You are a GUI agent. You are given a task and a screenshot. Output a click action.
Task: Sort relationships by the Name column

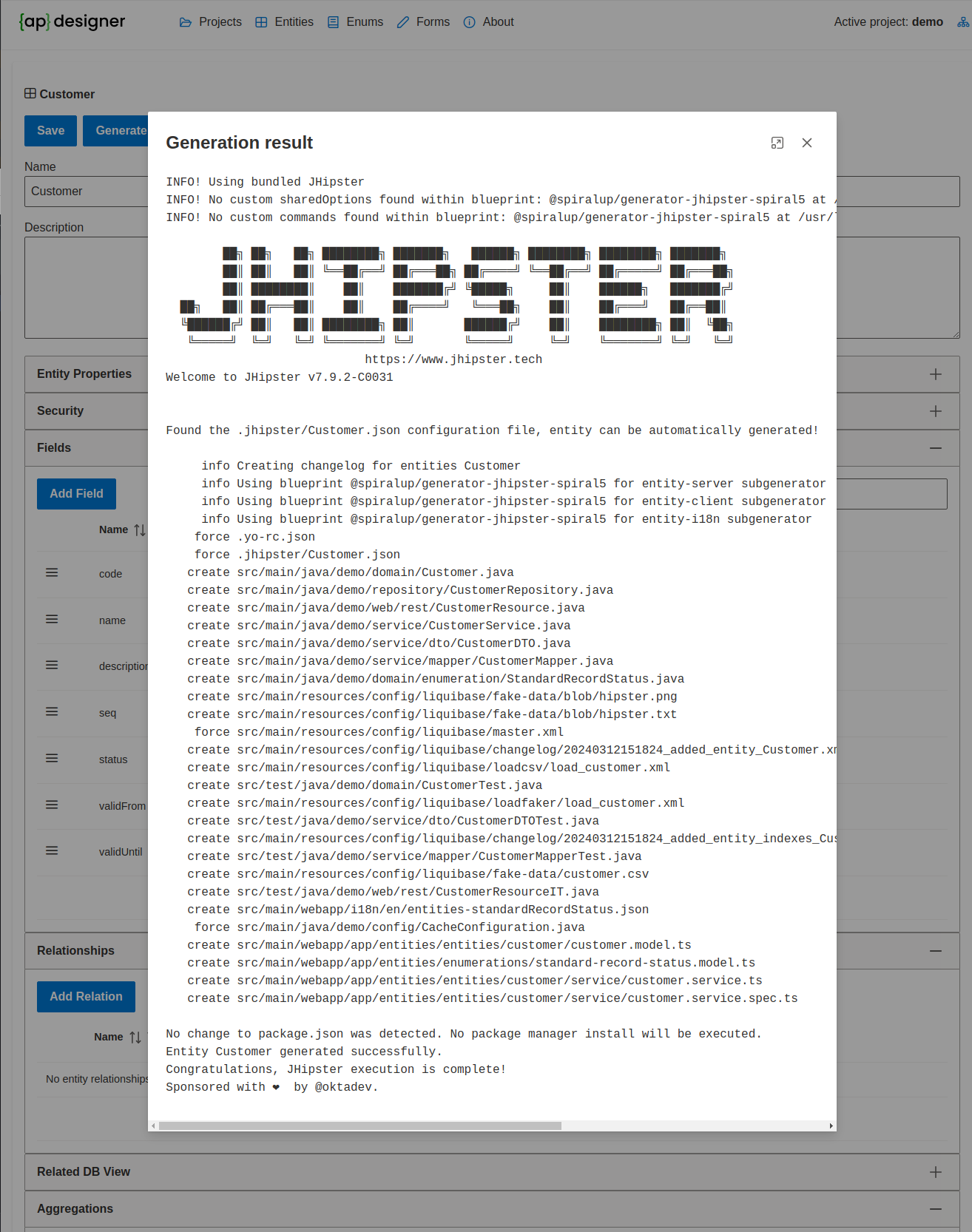(x=135, y=1038)
